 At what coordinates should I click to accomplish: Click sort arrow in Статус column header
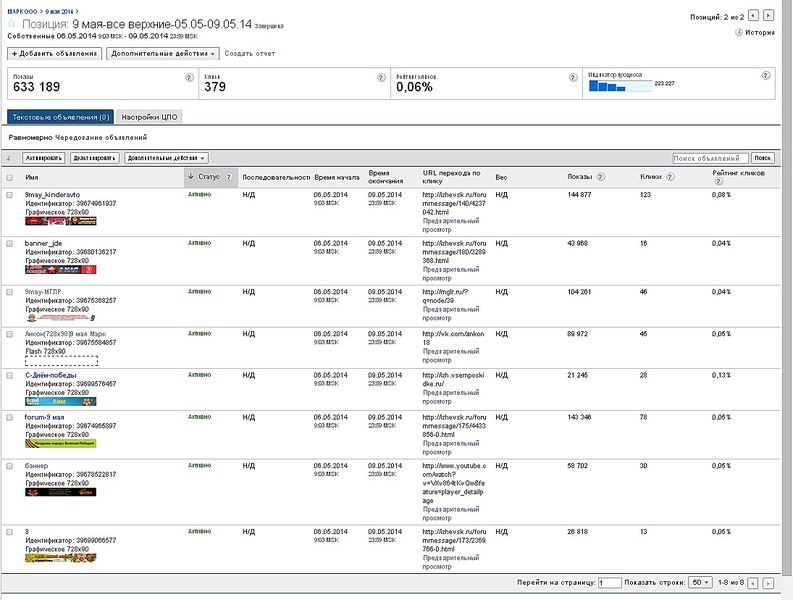[x=191, y=177]
